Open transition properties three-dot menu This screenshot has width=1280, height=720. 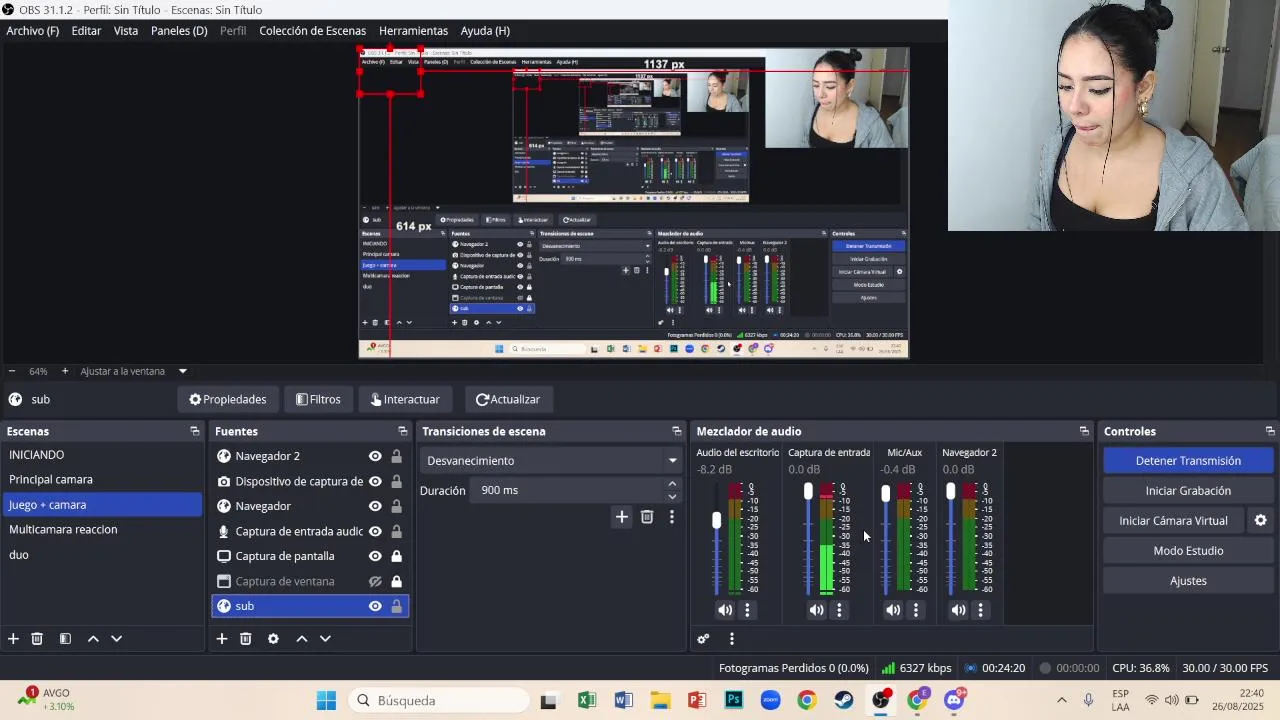(x=672, y=517)
